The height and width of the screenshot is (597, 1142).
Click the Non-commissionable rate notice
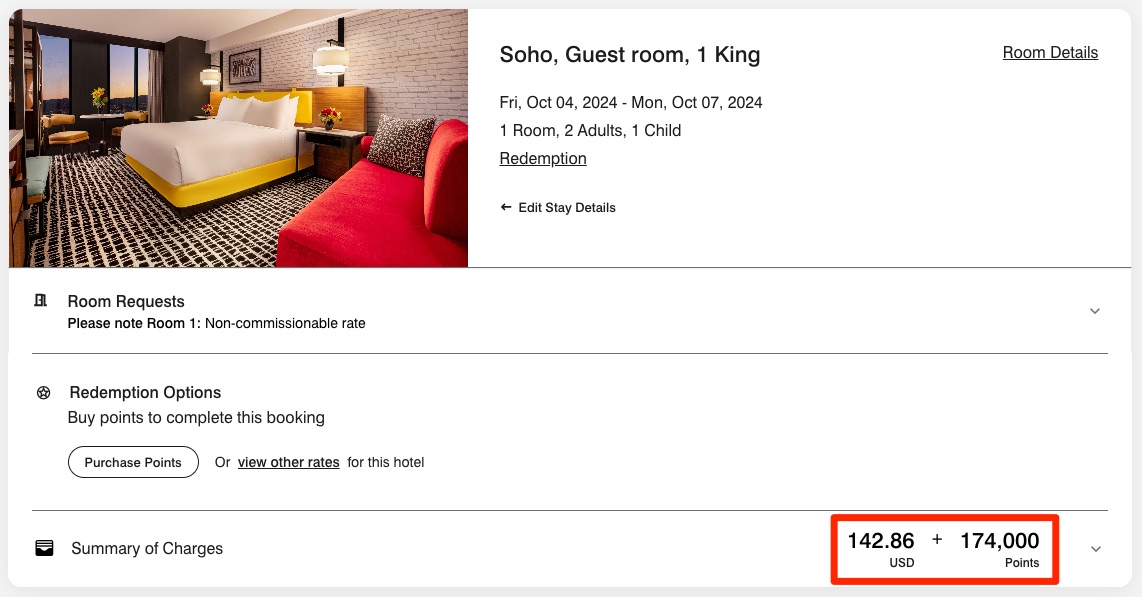click(216, 323)
